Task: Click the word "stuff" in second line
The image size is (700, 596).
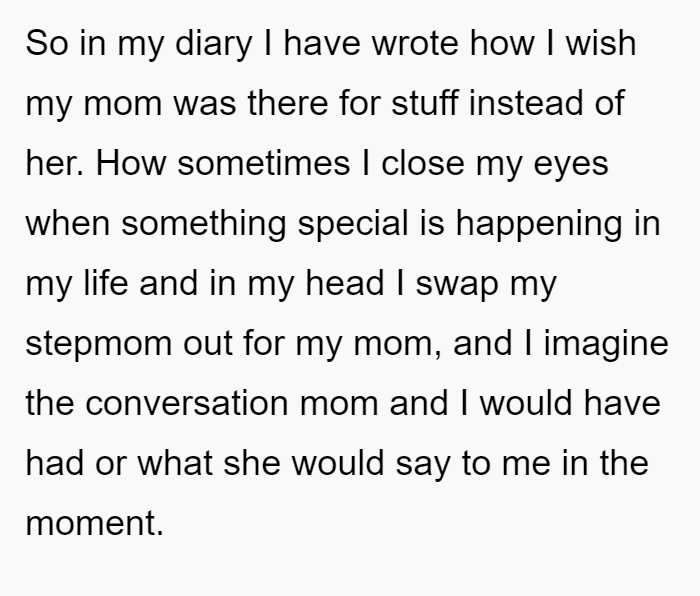Action: coord(425,103)
